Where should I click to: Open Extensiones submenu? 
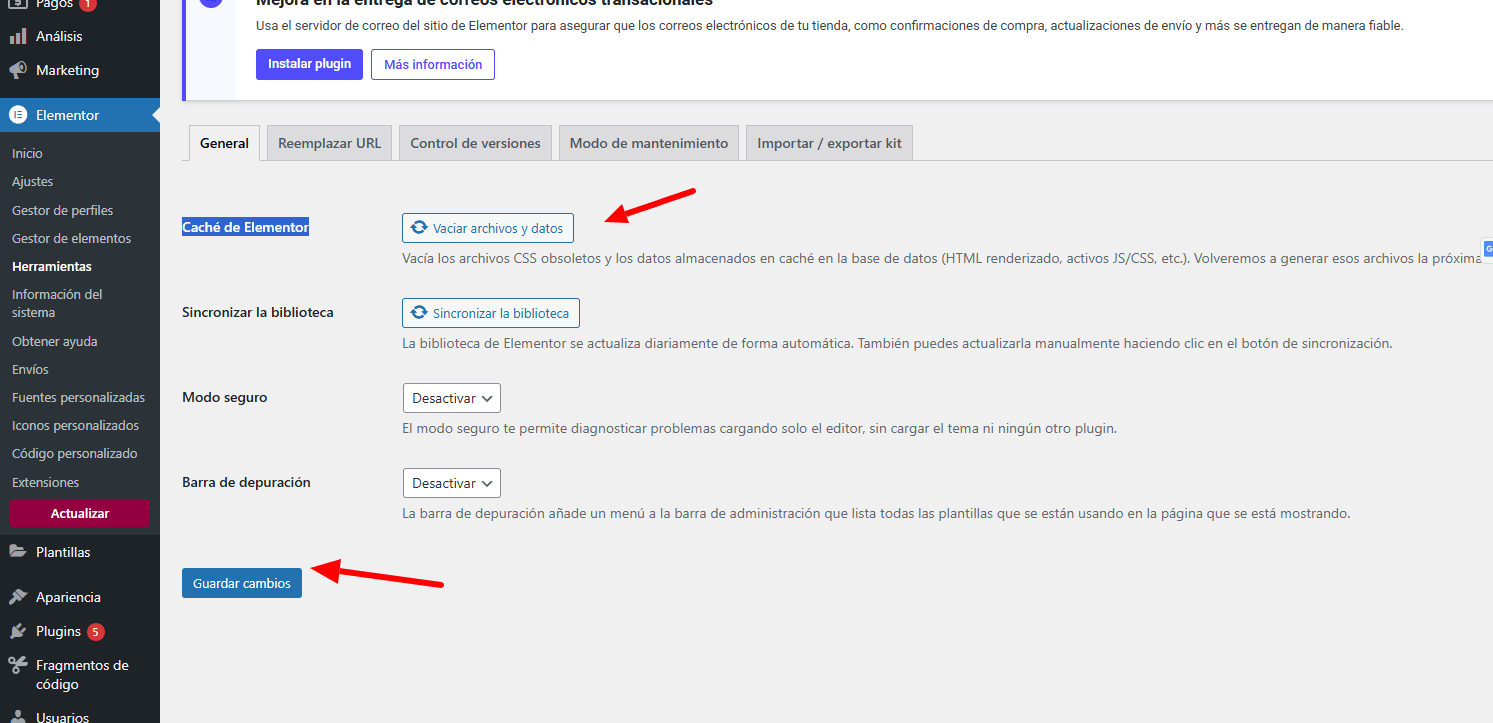tap(46, 482)
